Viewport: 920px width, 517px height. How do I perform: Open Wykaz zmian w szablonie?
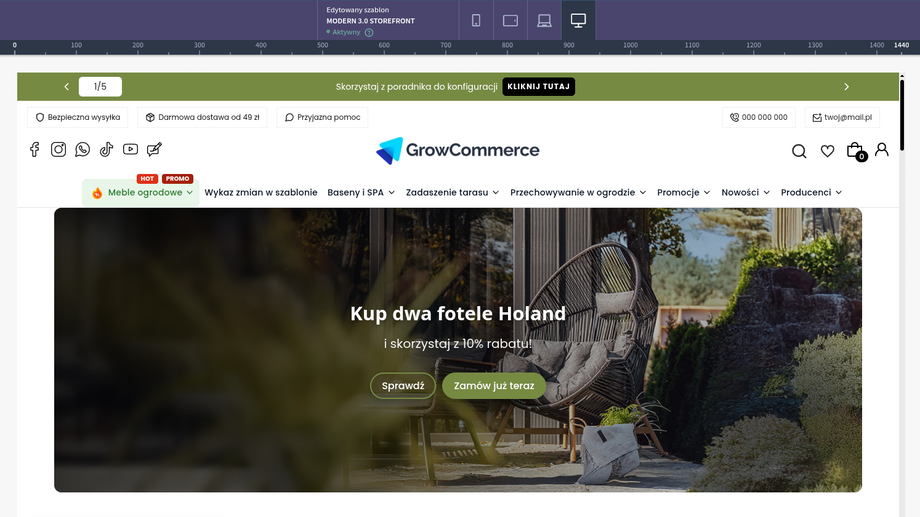(x=261, y=192)
